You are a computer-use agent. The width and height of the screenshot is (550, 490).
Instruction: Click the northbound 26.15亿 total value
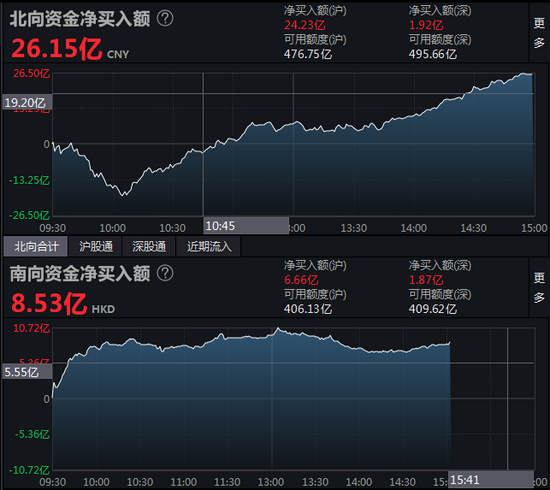pos(57,48)
